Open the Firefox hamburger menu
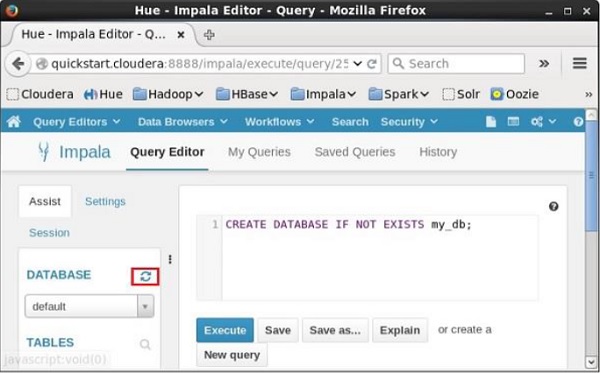The image size is (600, 373). [x=580, y=64]
